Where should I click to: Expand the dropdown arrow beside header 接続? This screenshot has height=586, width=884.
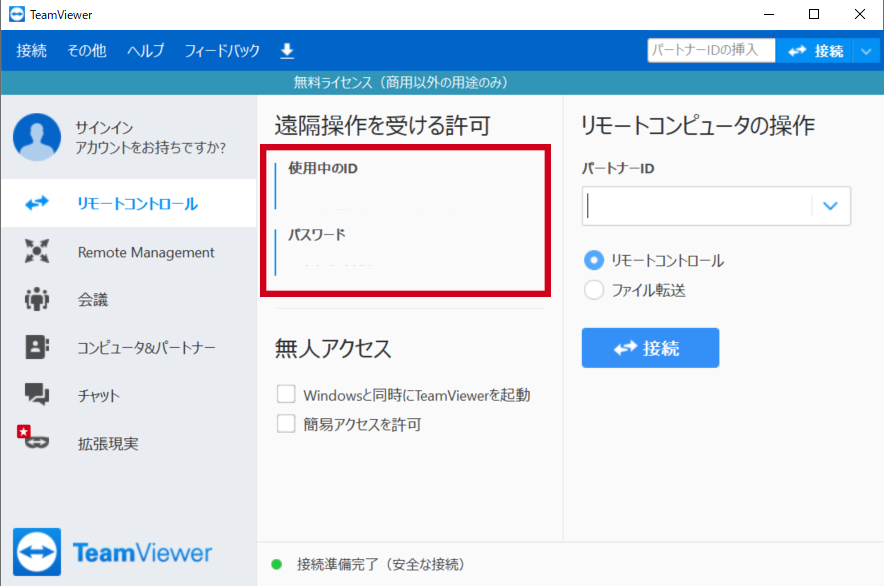tap(867, 51)
